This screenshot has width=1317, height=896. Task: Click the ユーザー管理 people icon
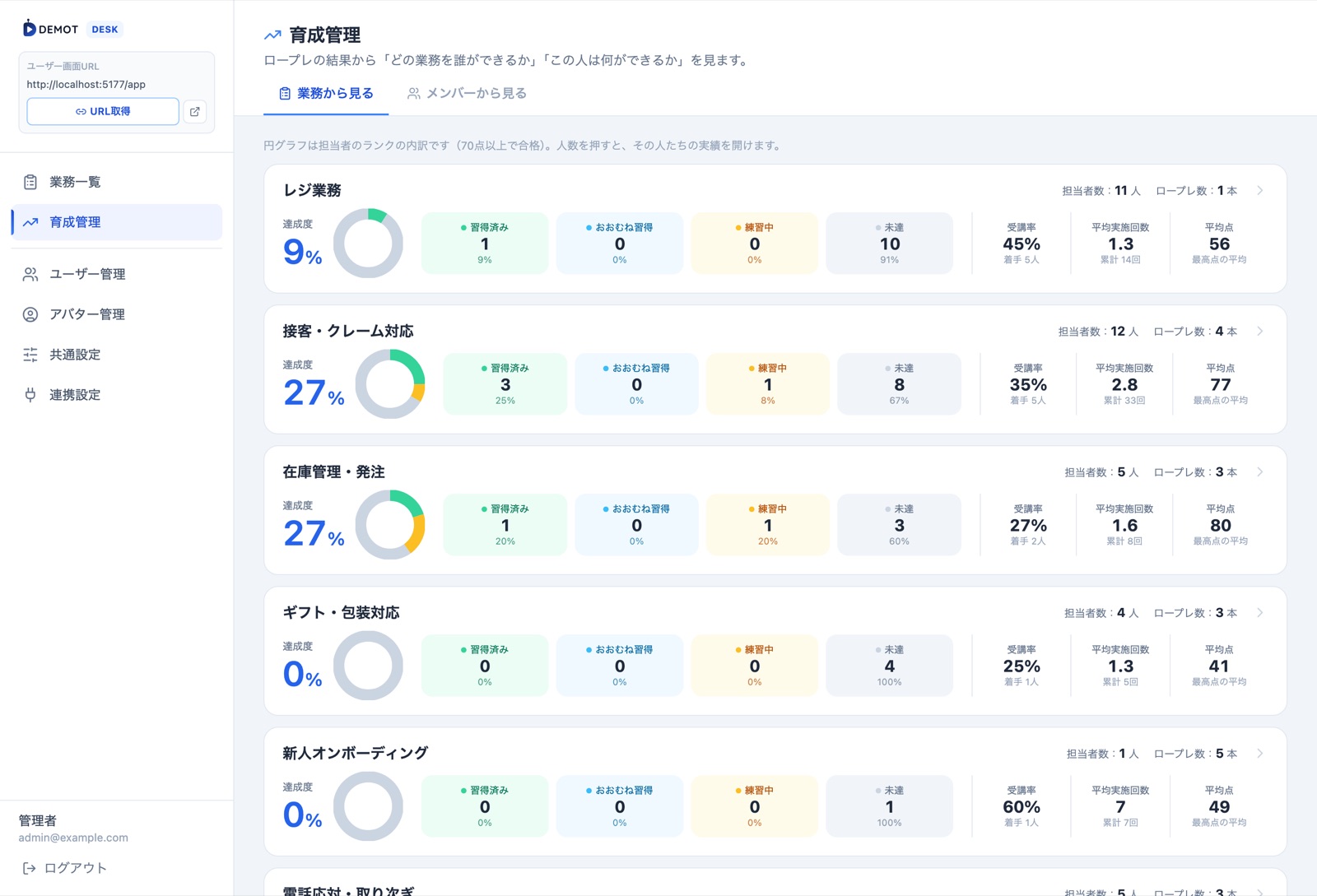tap(30, 274)
